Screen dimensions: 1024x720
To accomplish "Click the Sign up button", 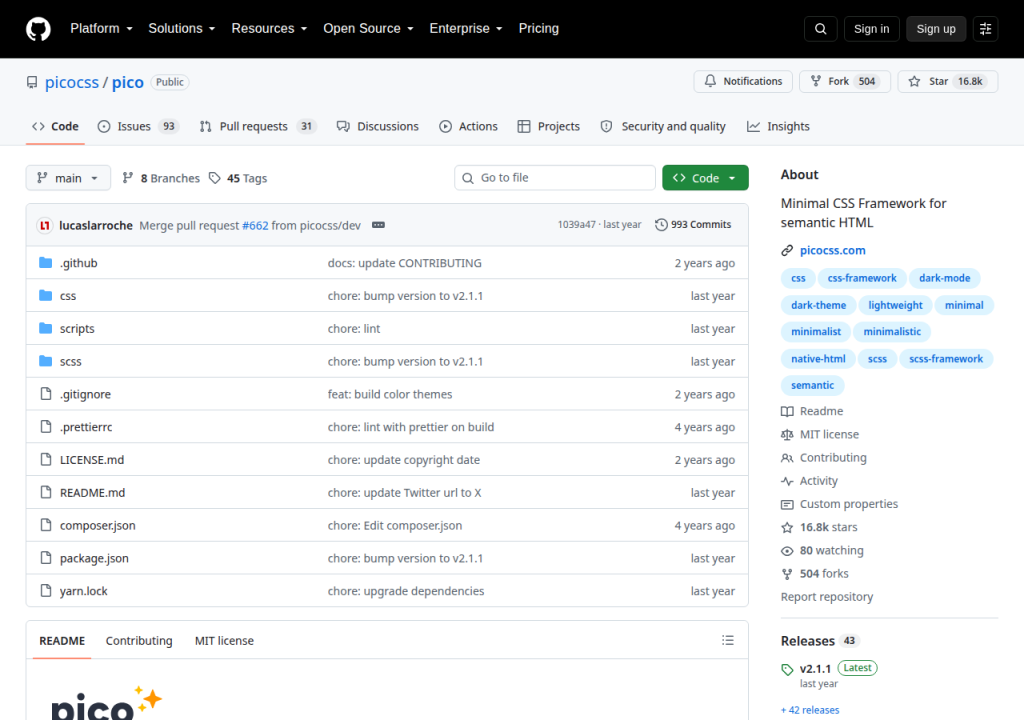I will [936, 29].
